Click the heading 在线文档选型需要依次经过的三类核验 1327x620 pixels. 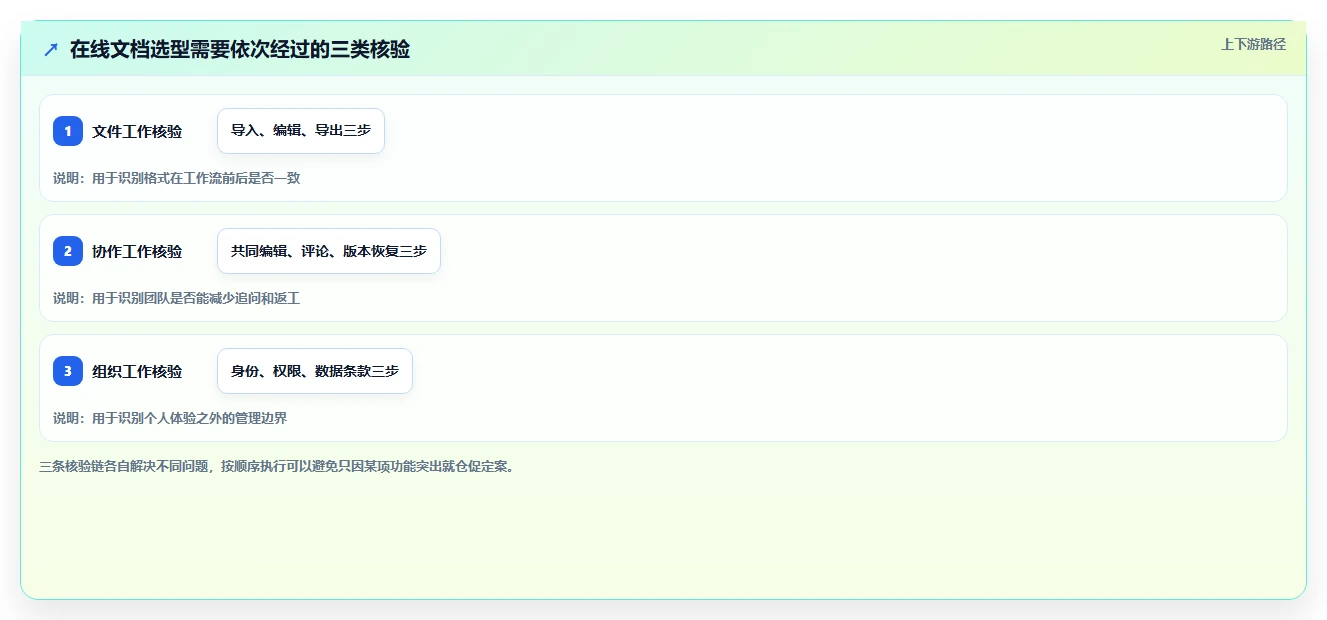[240, 49]
